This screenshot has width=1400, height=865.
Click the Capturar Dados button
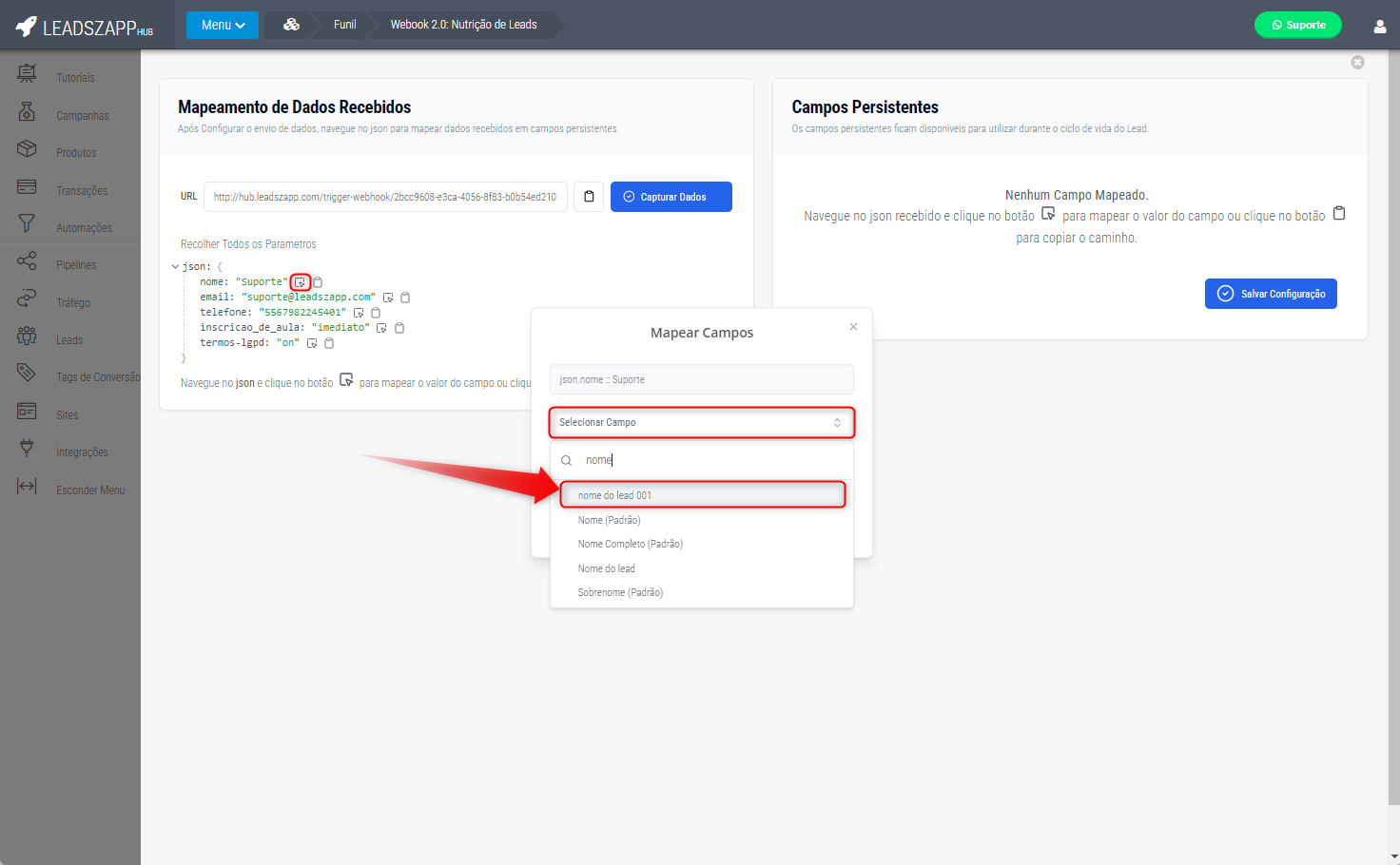[671, 197]
